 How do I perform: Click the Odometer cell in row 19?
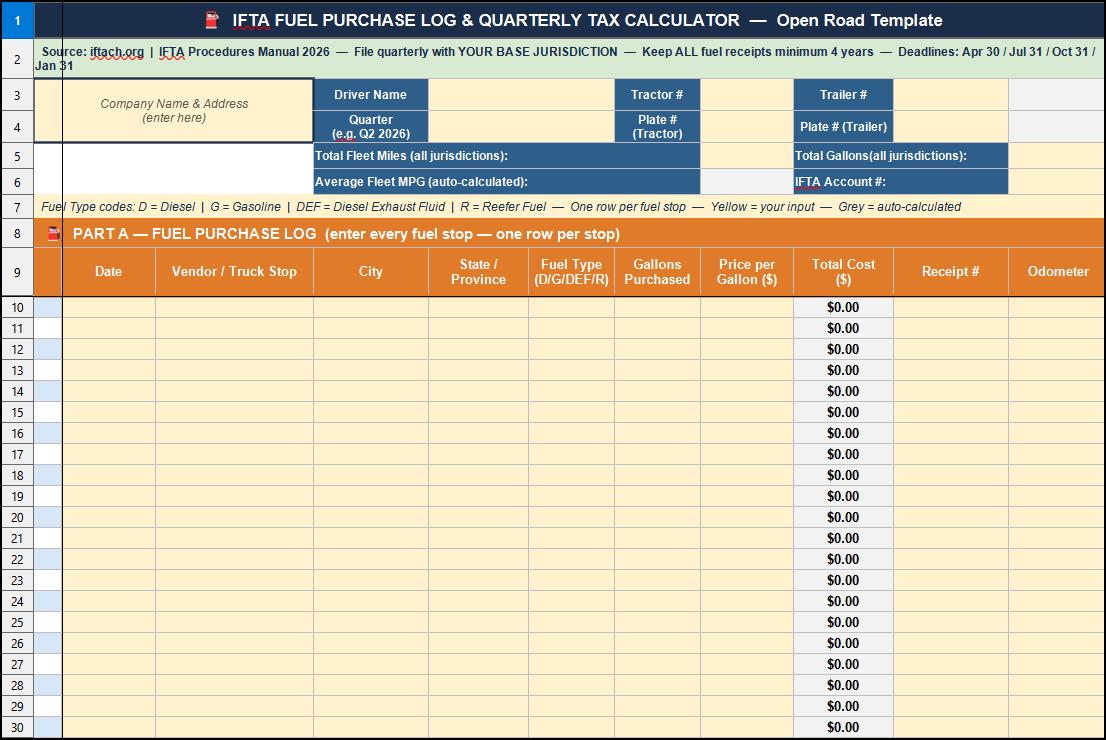click(1057, 496)
